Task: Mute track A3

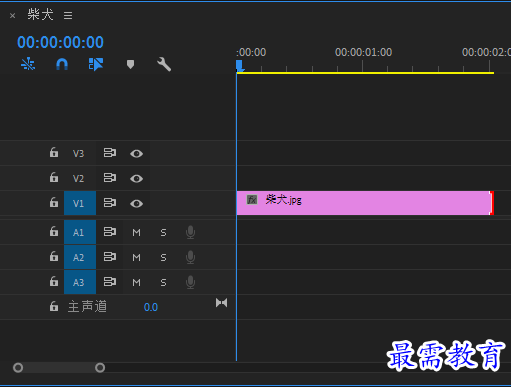Action: tap(136, 282)
